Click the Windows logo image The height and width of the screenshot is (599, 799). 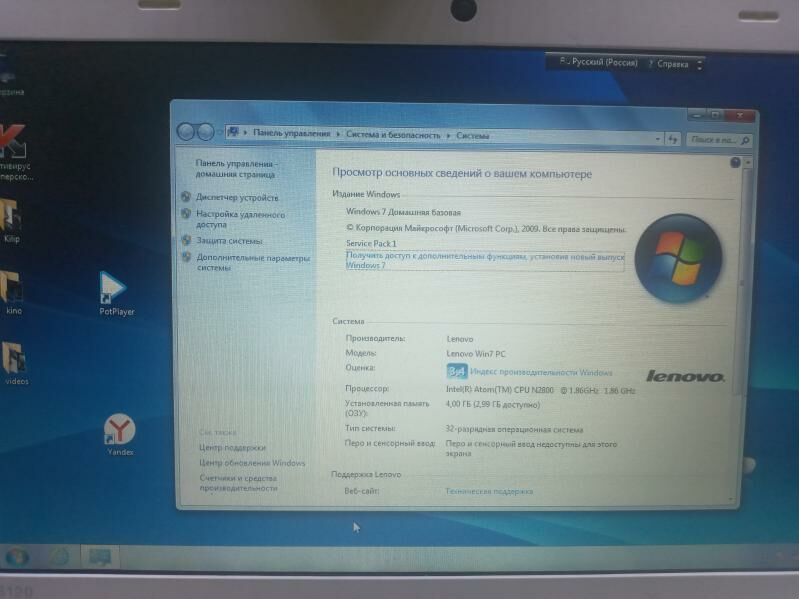pyautogui.click(x=678, y=259)
